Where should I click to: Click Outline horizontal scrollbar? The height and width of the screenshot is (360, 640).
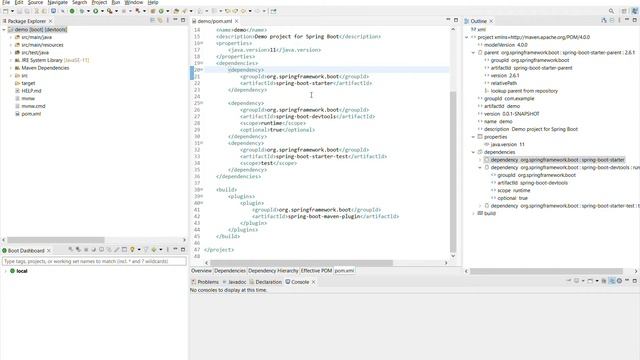click(x=546, y=271)
